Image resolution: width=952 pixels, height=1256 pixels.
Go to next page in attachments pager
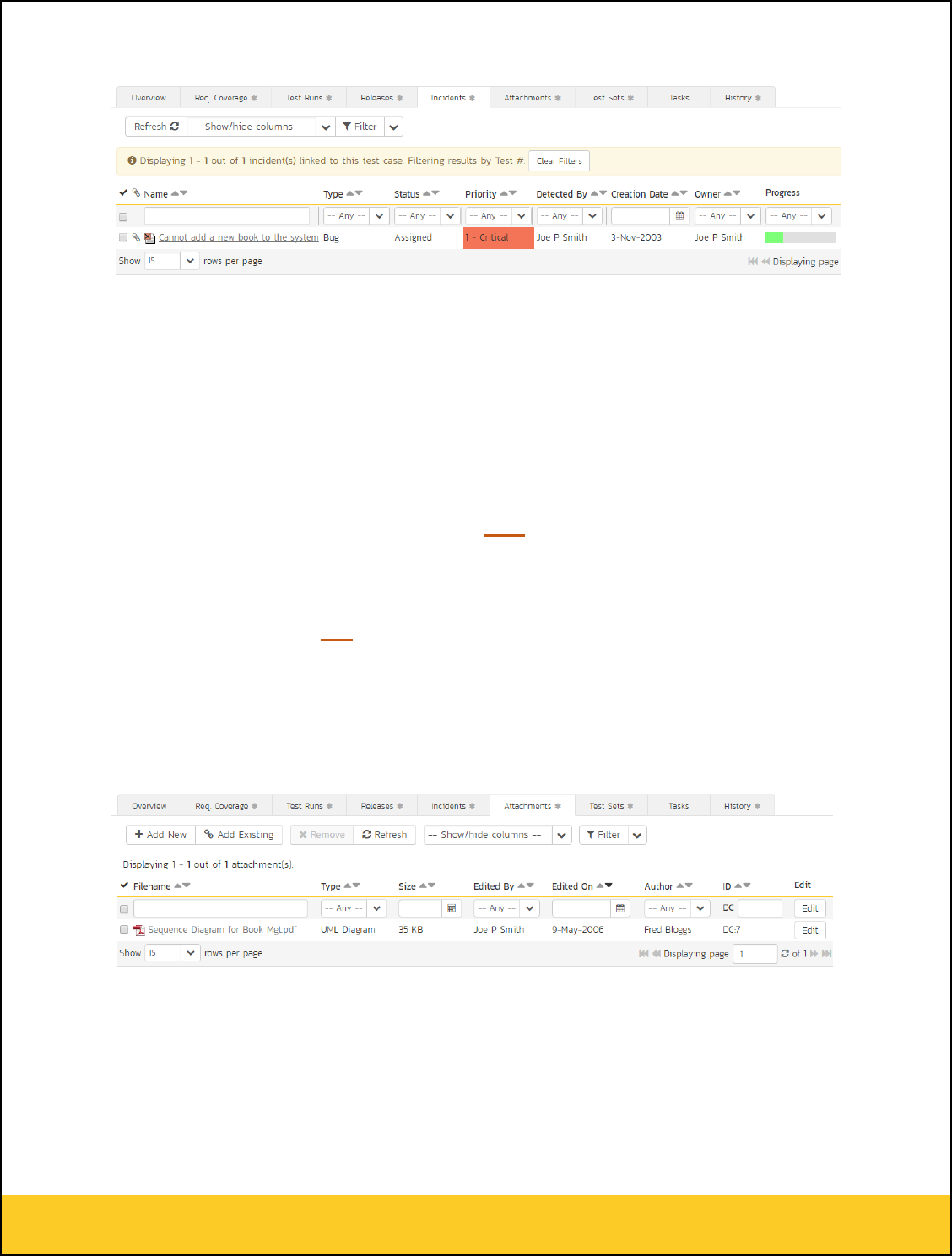point(814,954)
